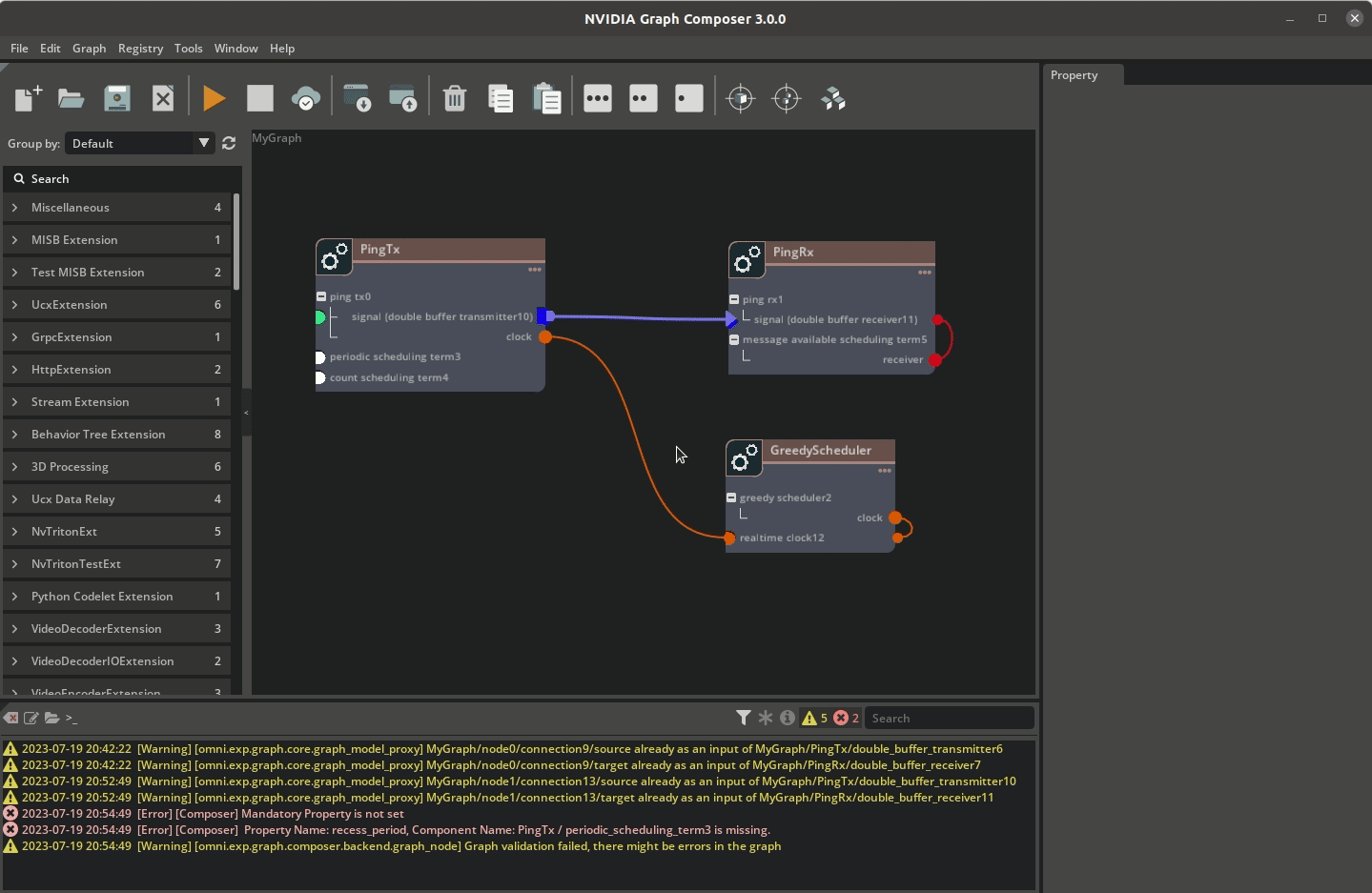The image size is (1372, 893).
Task: Open the Tools menu
Action: coord(188,49)
